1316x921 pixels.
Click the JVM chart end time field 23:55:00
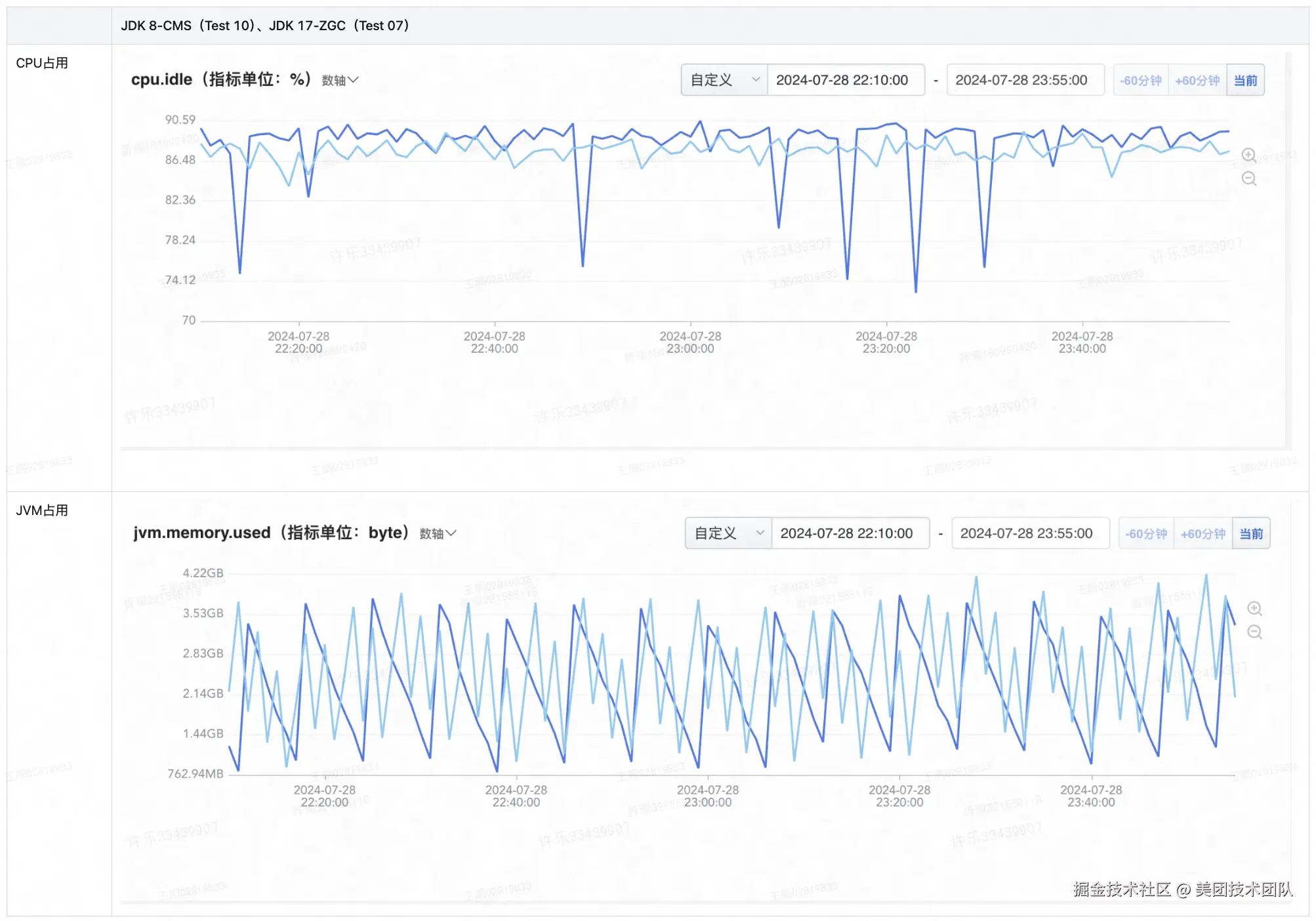[1029, 533]
